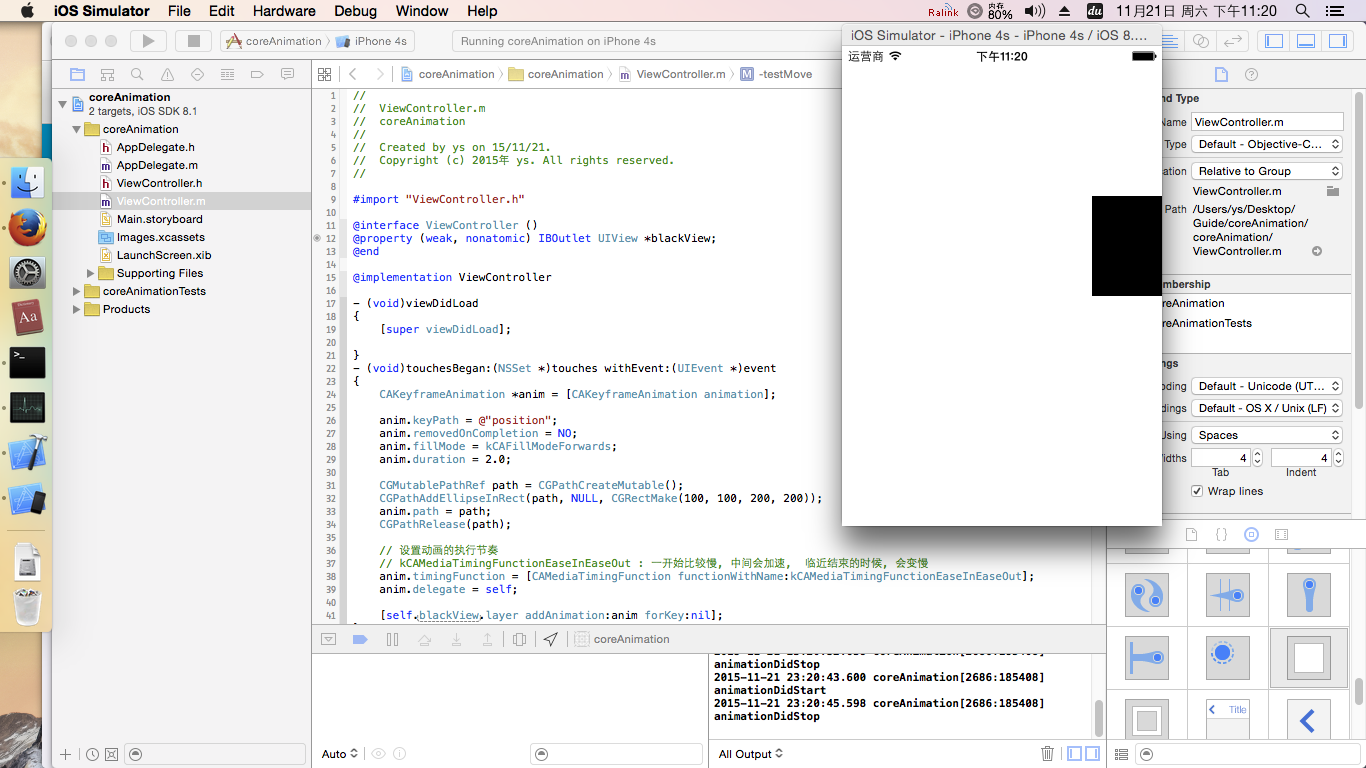Show the Project navigator folder icon

77,75
